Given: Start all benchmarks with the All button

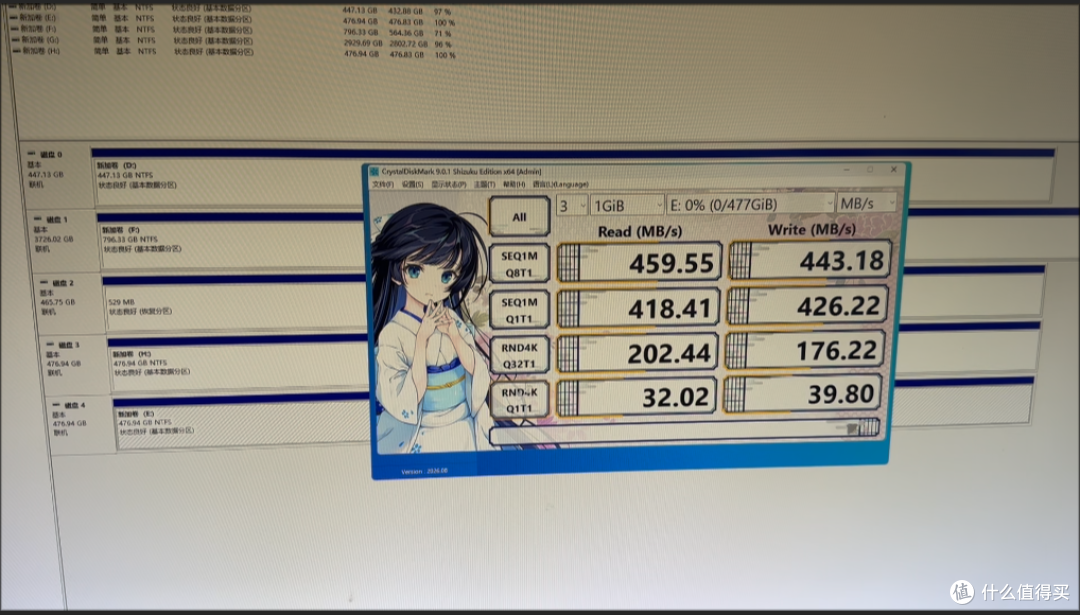Looking at the screenshot, I should (519, 216).
